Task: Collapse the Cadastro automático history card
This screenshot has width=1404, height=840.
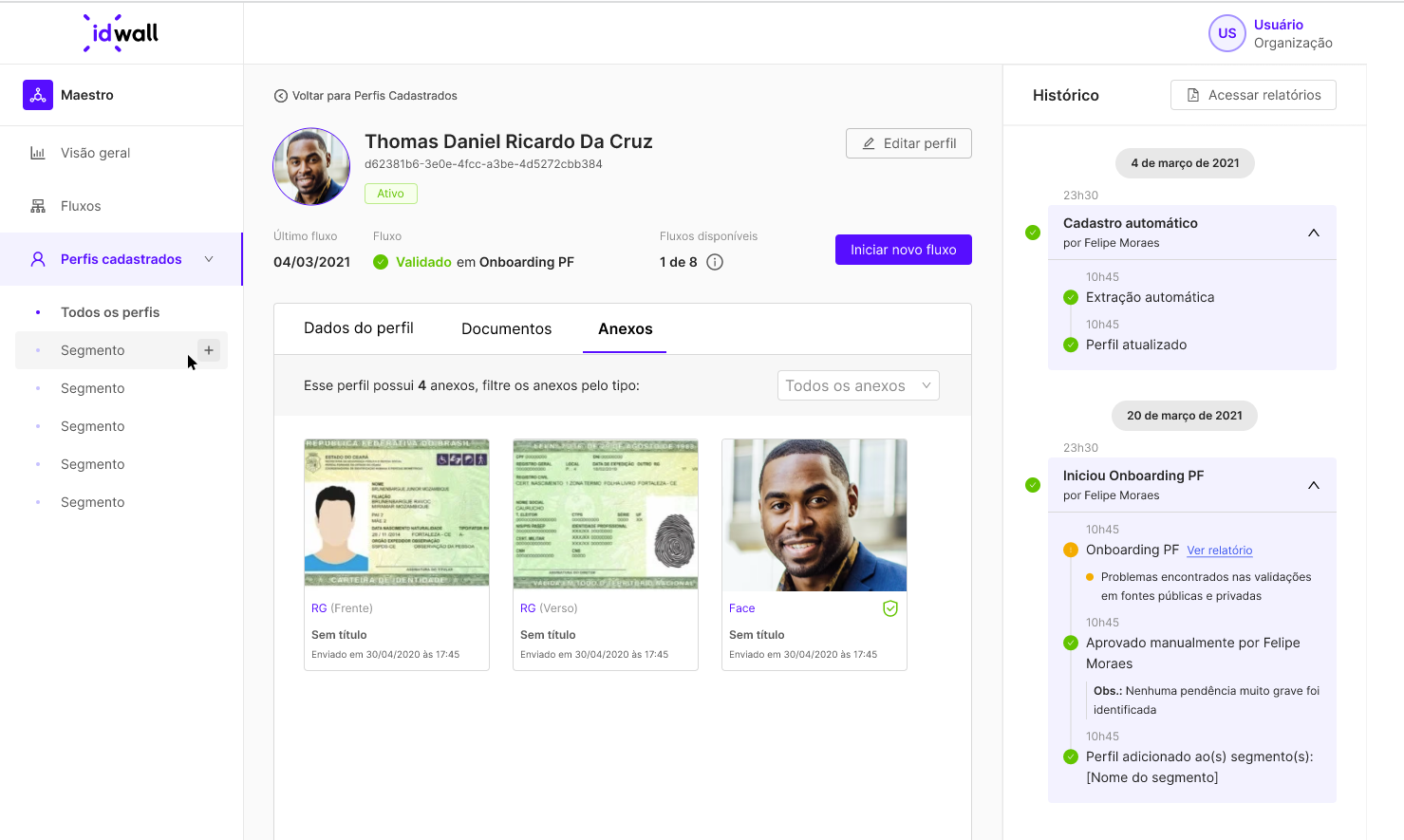Action: coord(1313,232)
